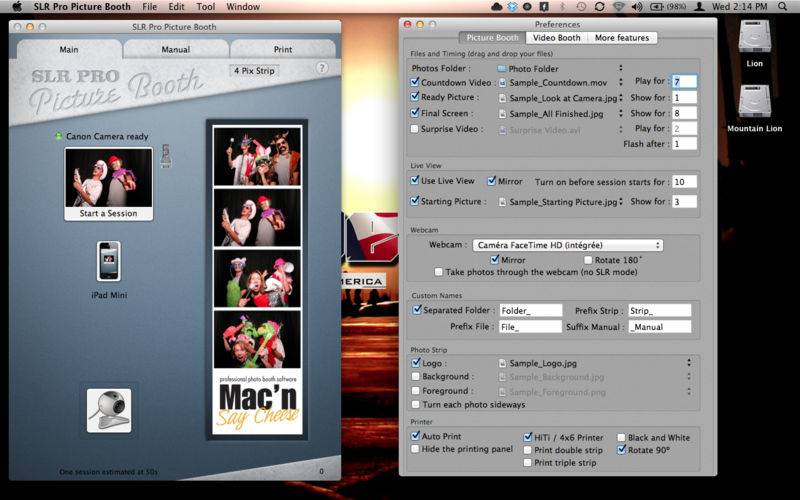
Task: Open the Logo file popup arrows
Action: click(689, 363)
